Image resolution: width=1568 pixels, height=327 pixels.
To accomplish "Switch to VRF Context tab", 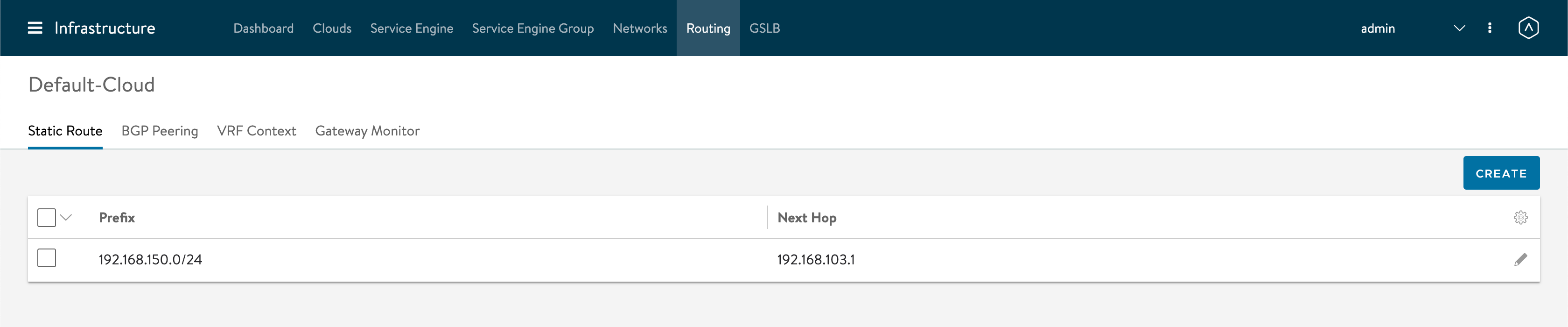I will point(256,131).
